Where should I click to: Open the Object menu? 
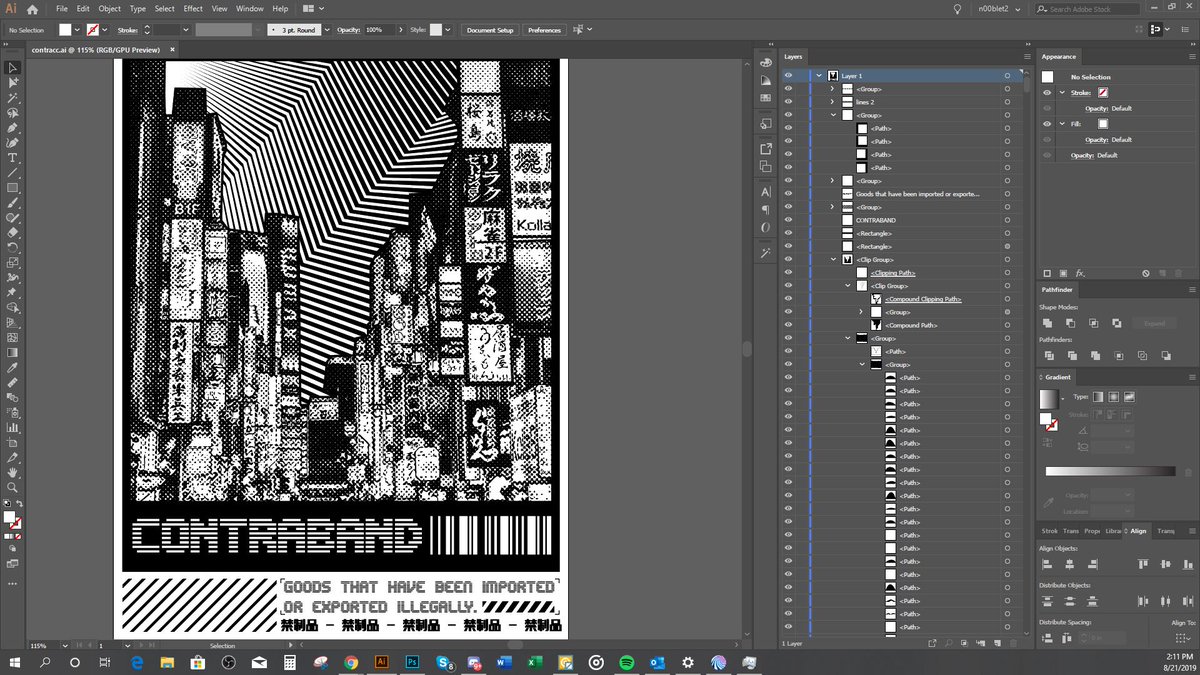coord(109,9)
